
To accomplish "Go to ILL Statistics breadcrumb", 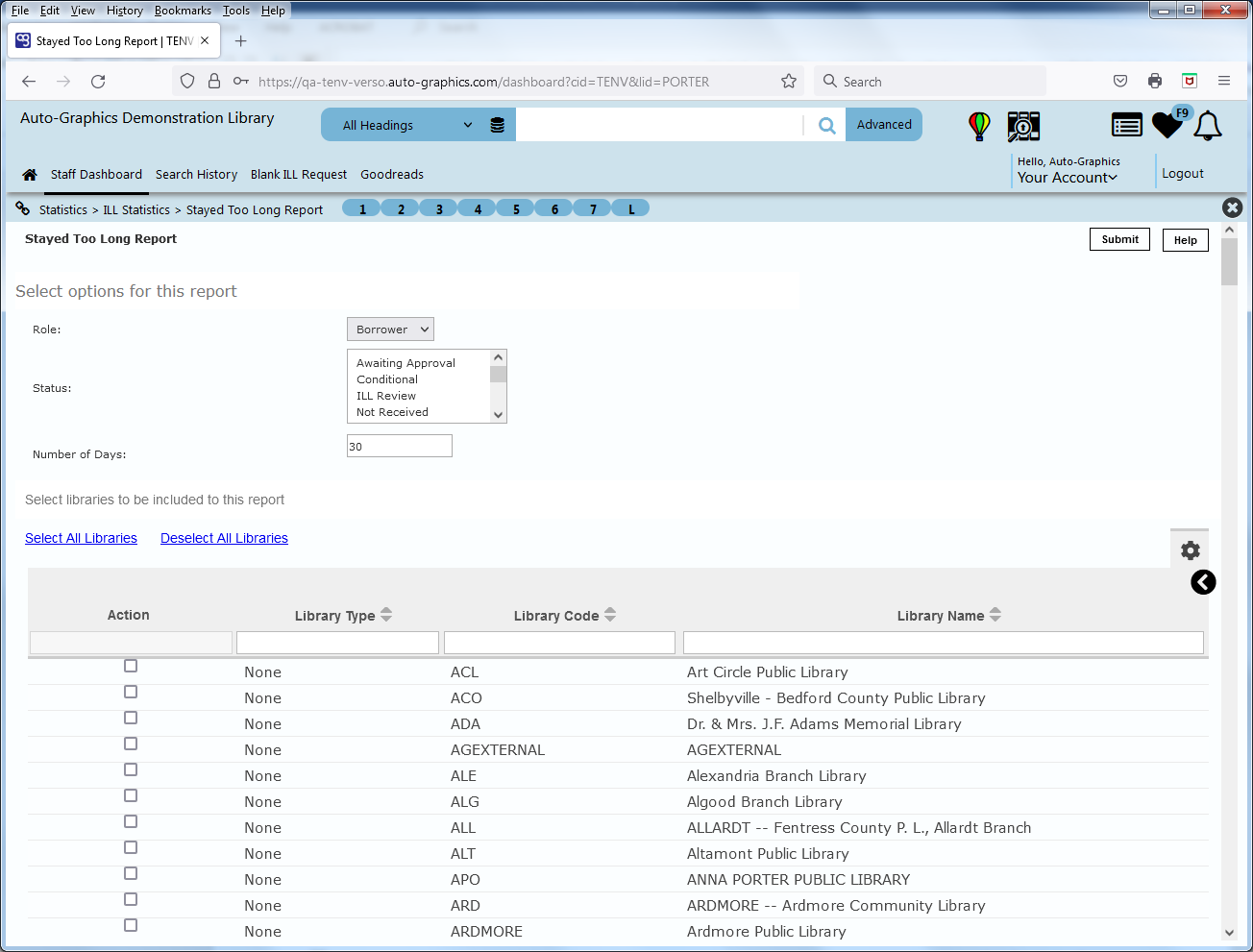I will (136, 209).
